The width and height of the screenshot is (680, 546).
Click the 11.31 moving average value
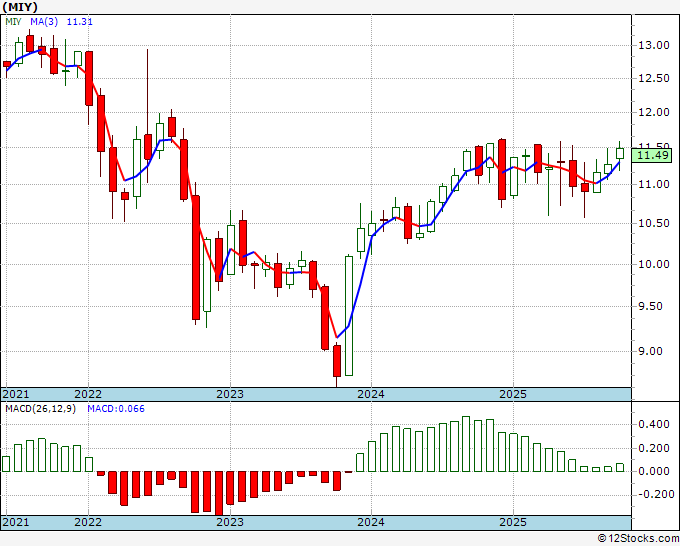(x=79, y=21)
